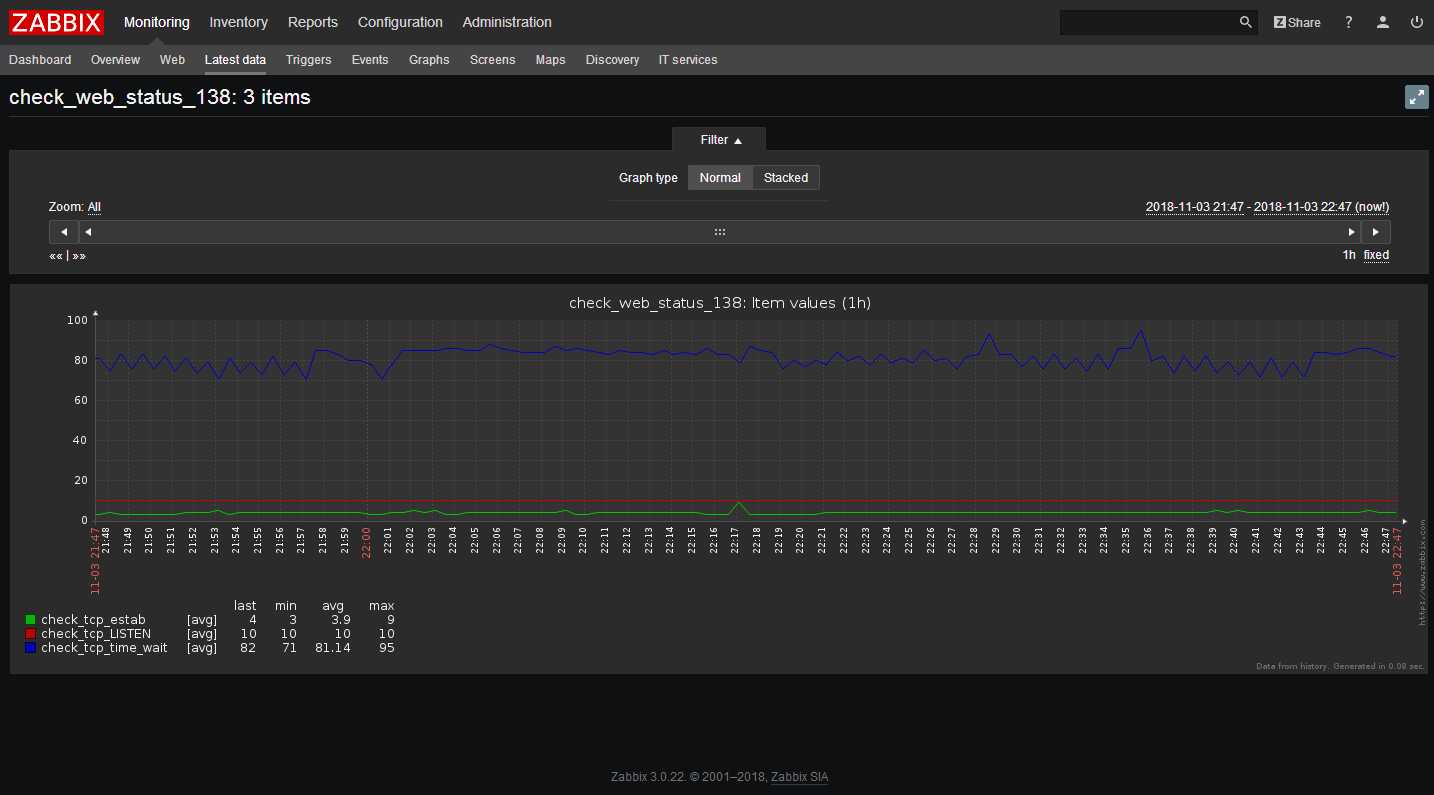1434x795 pixels.
Task: Open the Monitoring menu
Action: tap(157, 22)
